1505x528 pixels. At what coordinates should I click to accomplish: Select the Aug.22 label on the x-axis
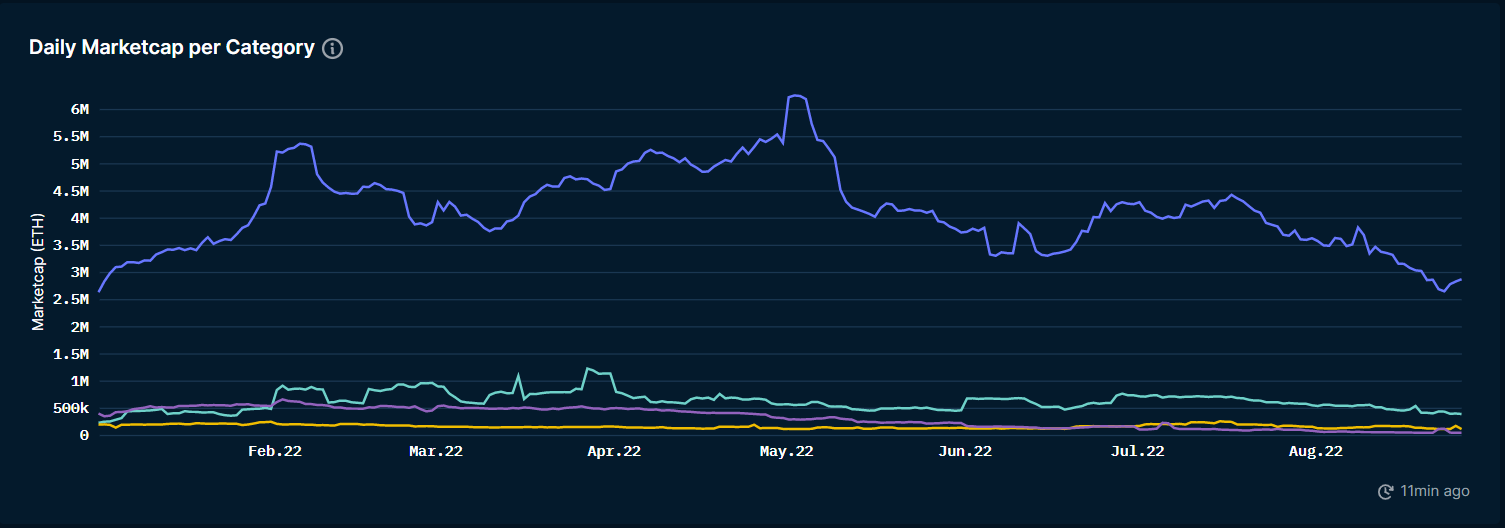(1315, 452)
